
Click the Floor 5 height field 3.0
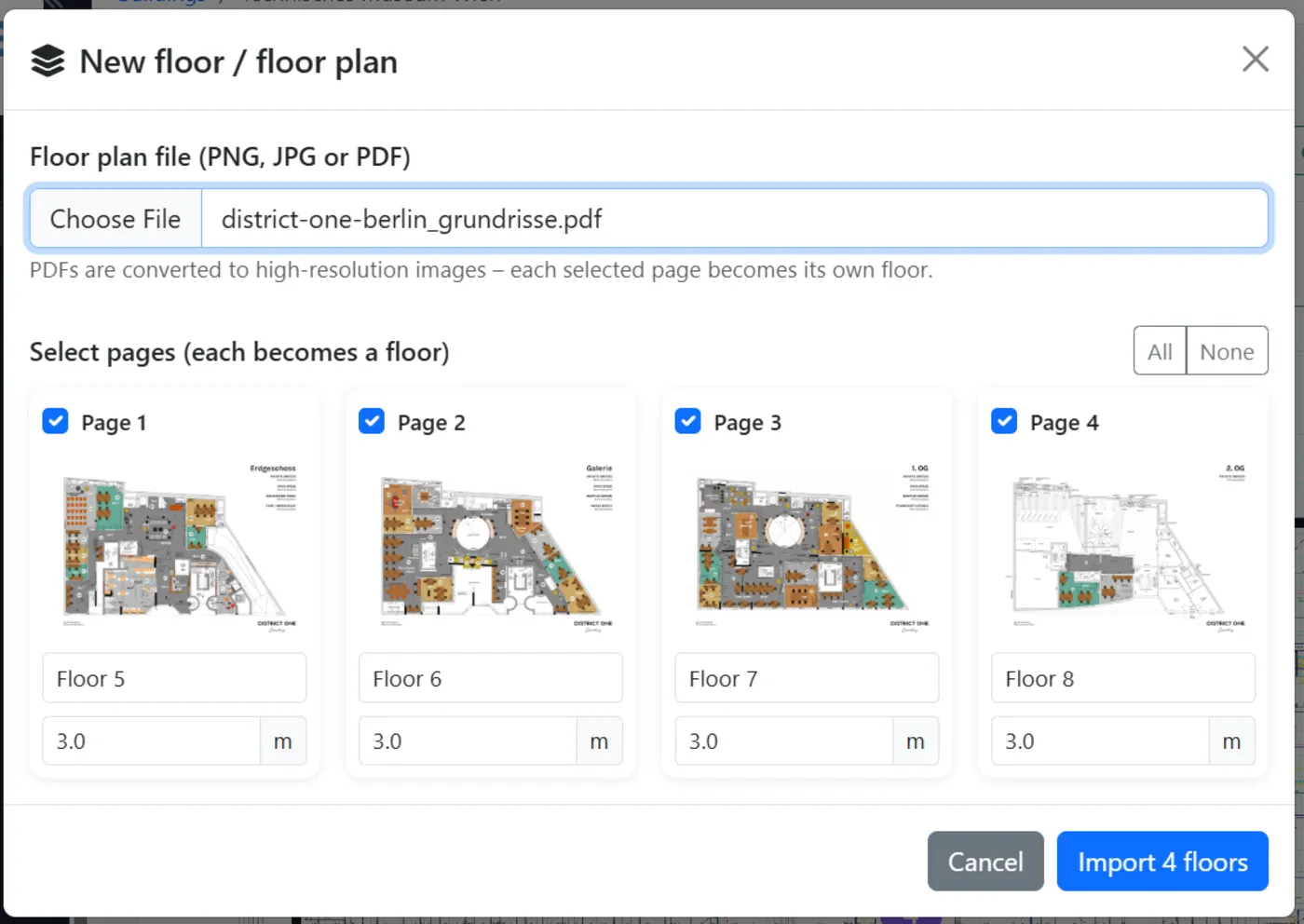point(152,741)
